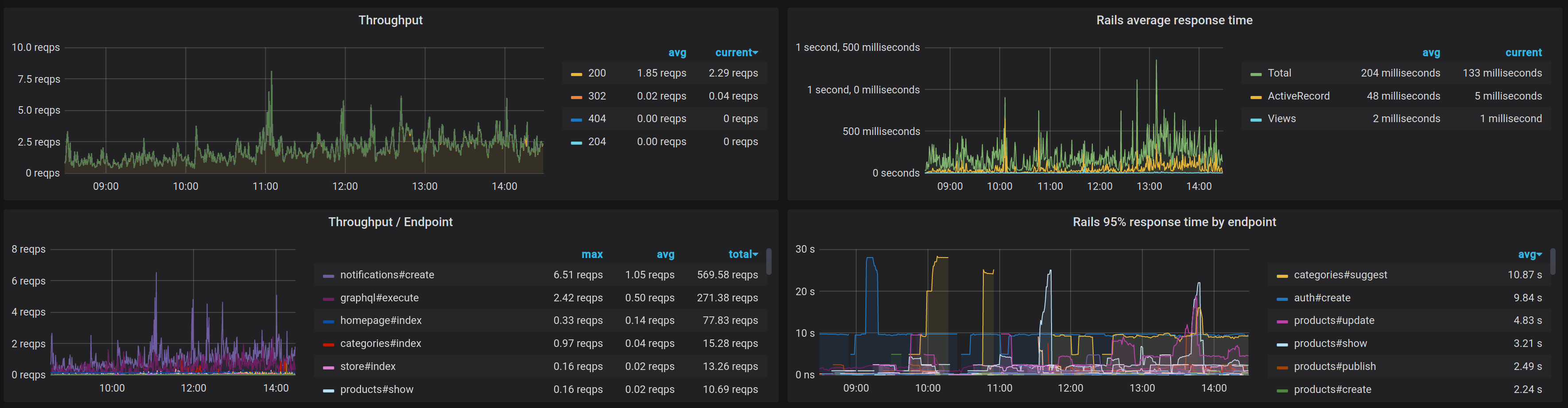Click the Throughput / Endpoint legend scrollbar

(769, 261)
